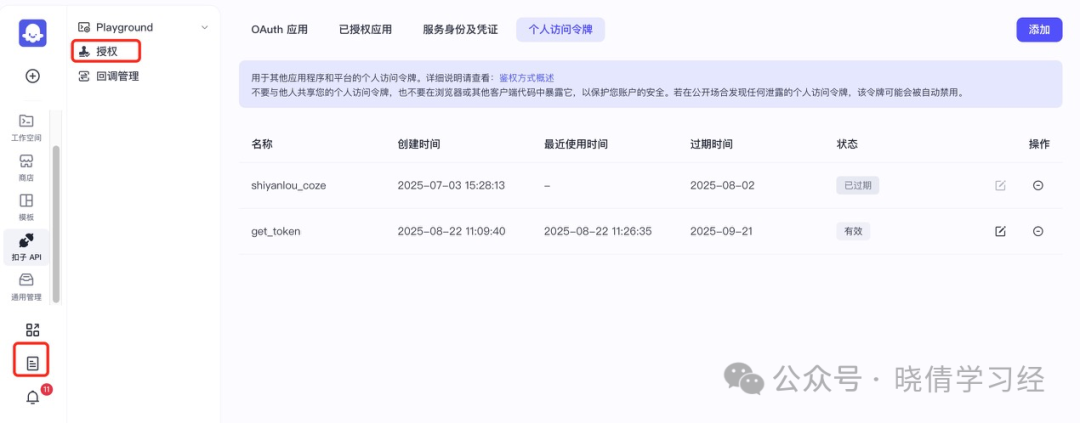The width and height of the screenshot is (1080, 423).
Task: Delete the get_token token
Action: (1037, 231)
